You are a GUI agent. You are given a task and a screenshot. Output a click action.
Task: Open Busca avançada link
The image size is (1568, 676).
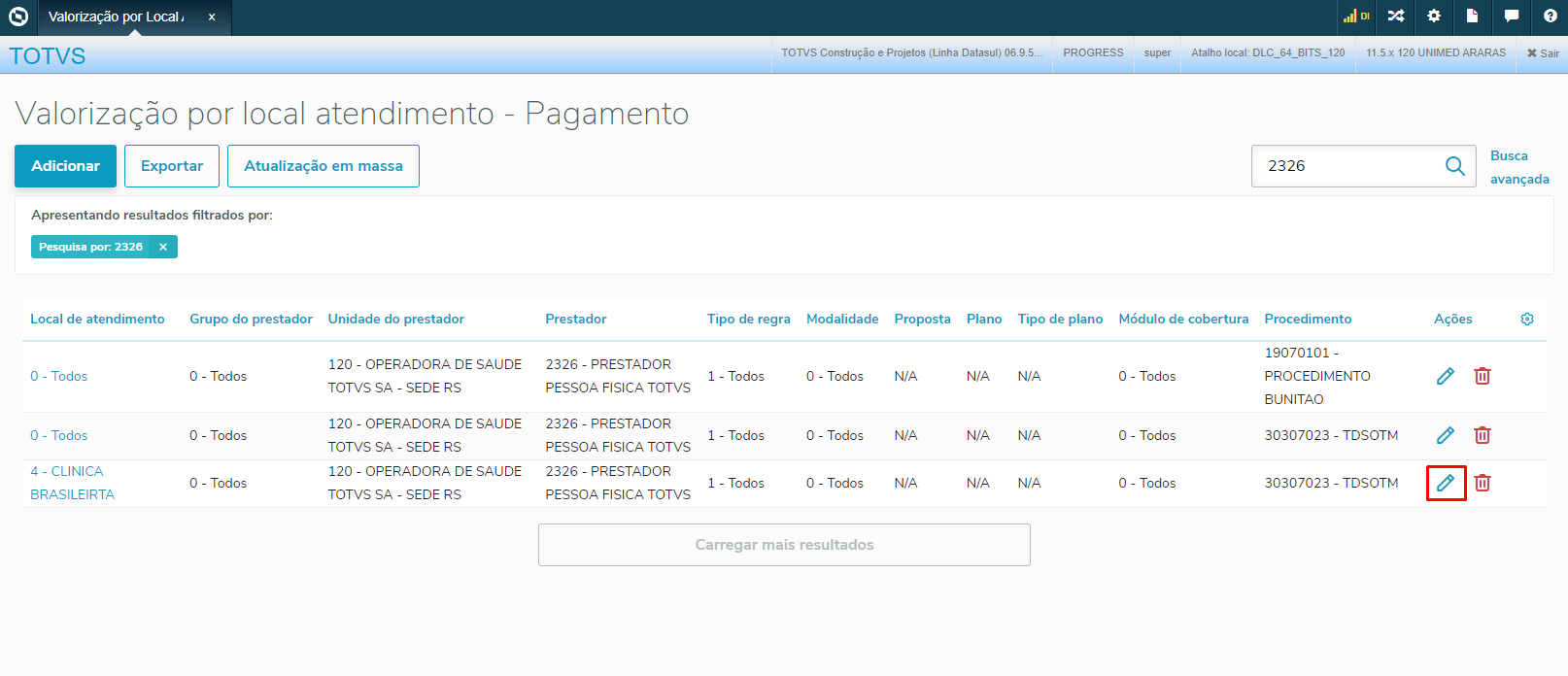click(x=1519, y=167)
